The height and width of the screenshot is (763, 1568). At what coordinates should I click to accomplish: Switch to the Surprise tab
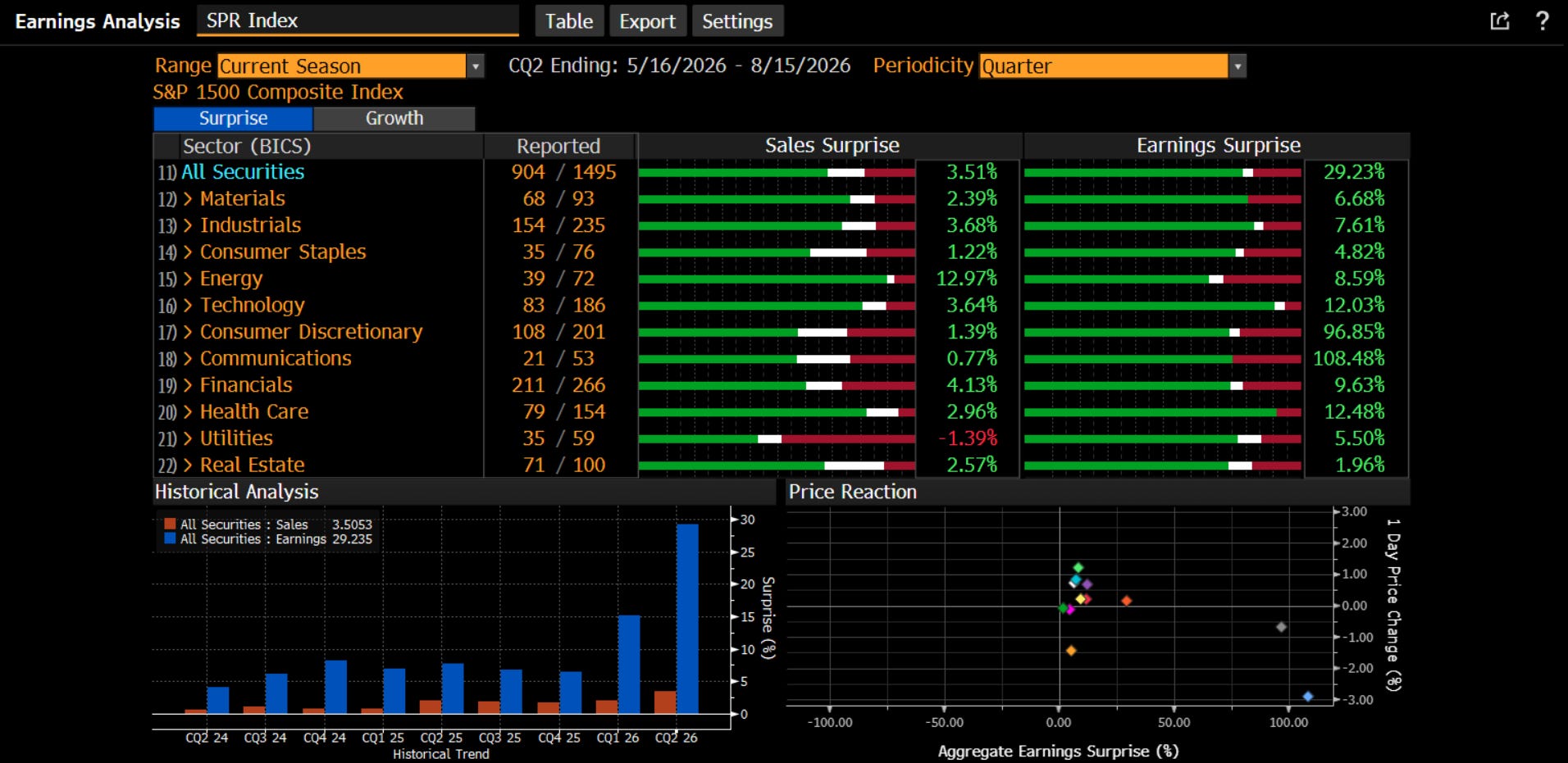click(x=233, y=119)
